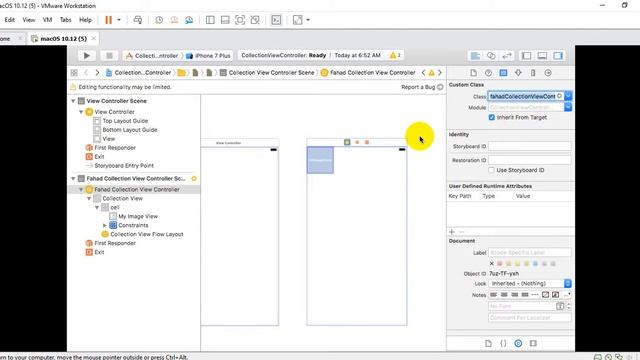640x360 pixels.
Task: Choose the blue label color swatch
Action: point(535,264)
